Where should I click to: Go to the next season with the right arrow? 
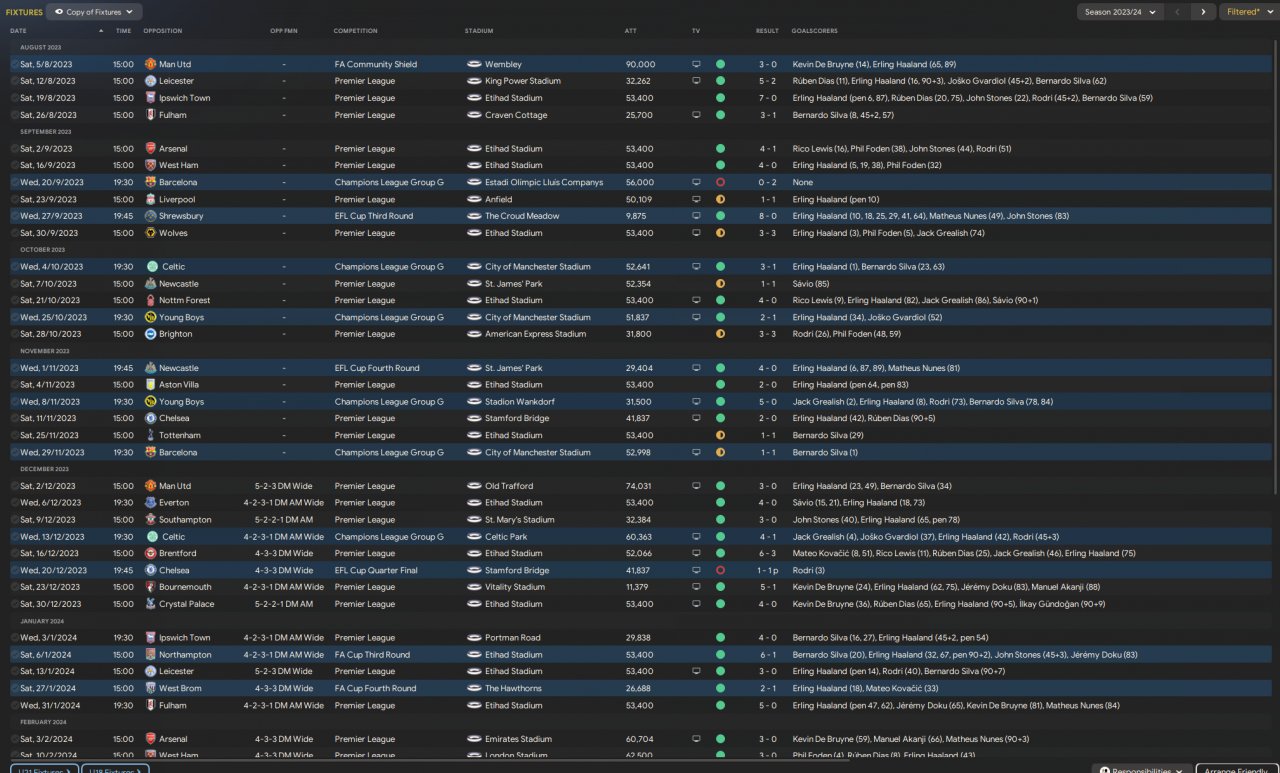(x=1203, y=12)
